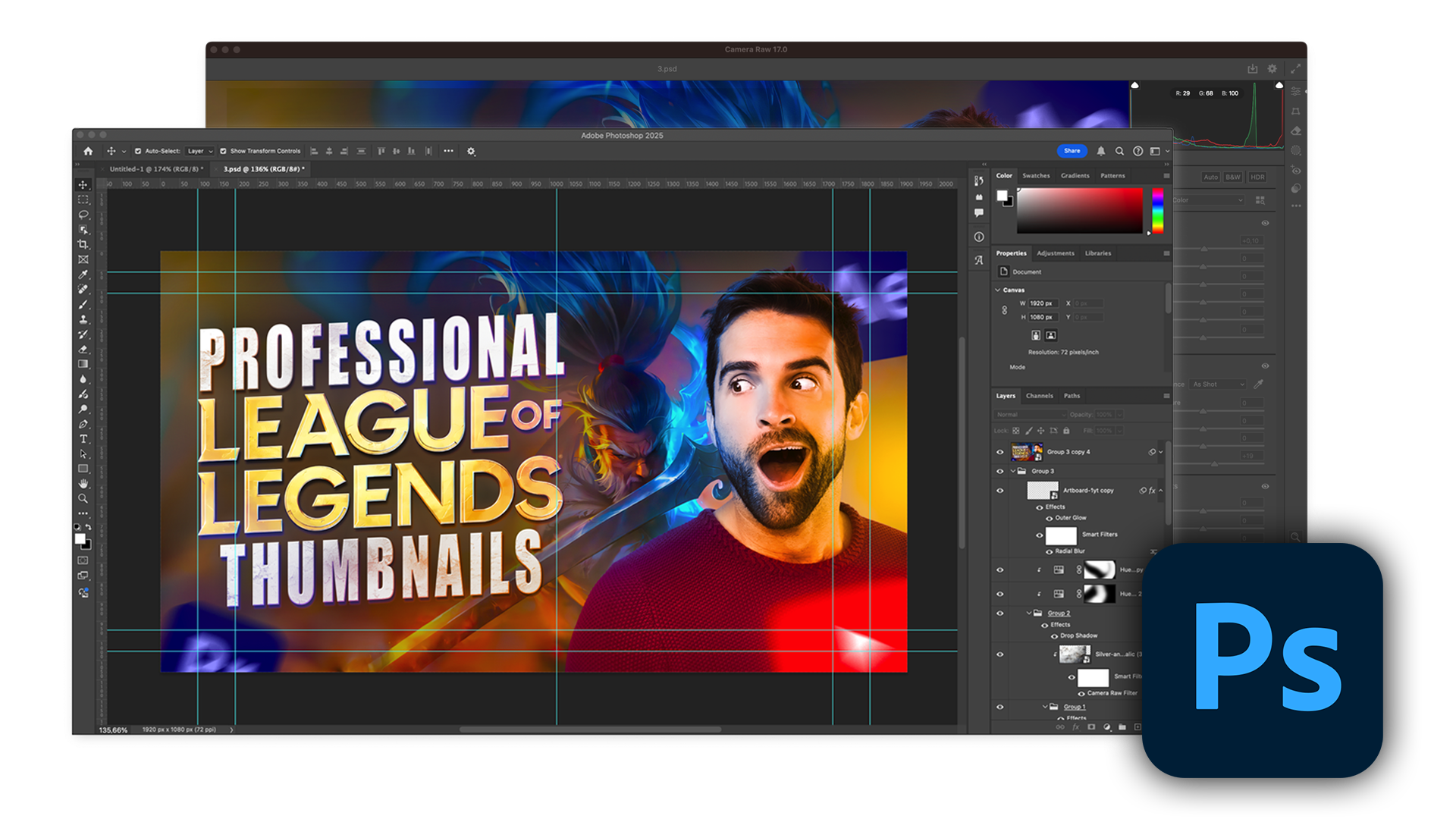Click the rainbow hue slider
This screenshot has width=1456, height=819.
point(1157,210)
